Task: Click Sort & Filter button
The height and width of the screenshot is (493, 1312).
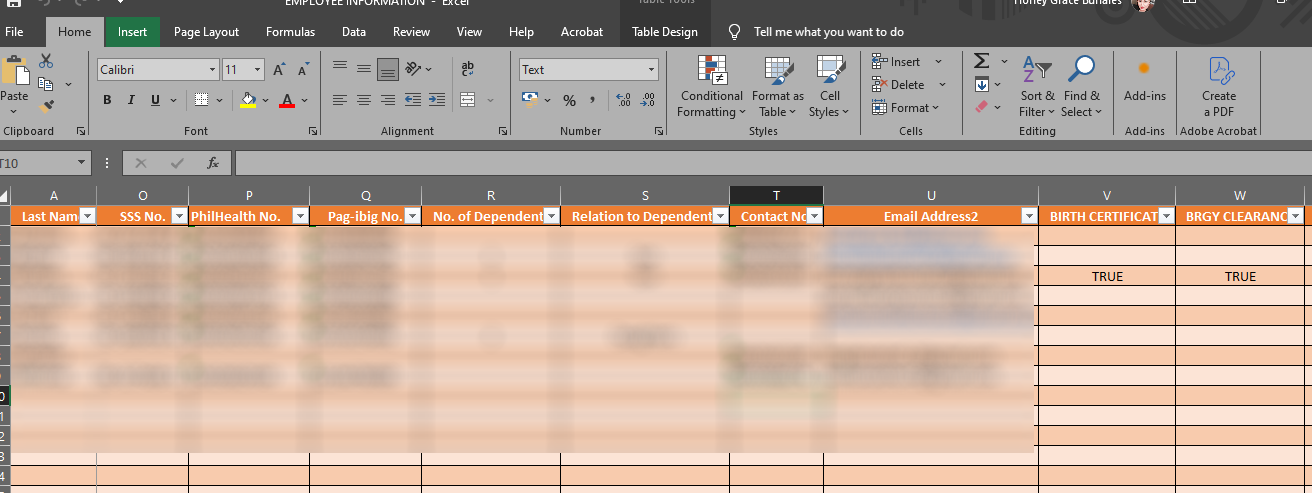Action: (1037, 87)
